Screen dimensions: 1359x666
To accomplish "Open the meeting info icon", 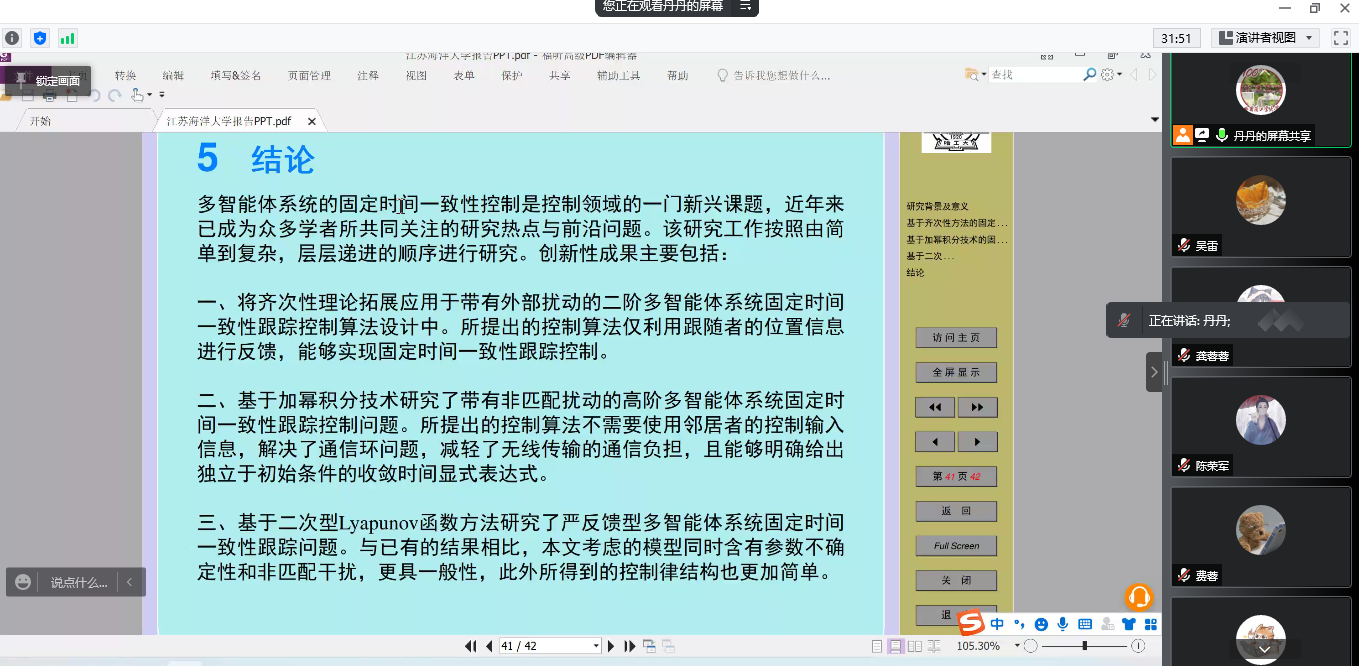I will (x=12, y=38).
